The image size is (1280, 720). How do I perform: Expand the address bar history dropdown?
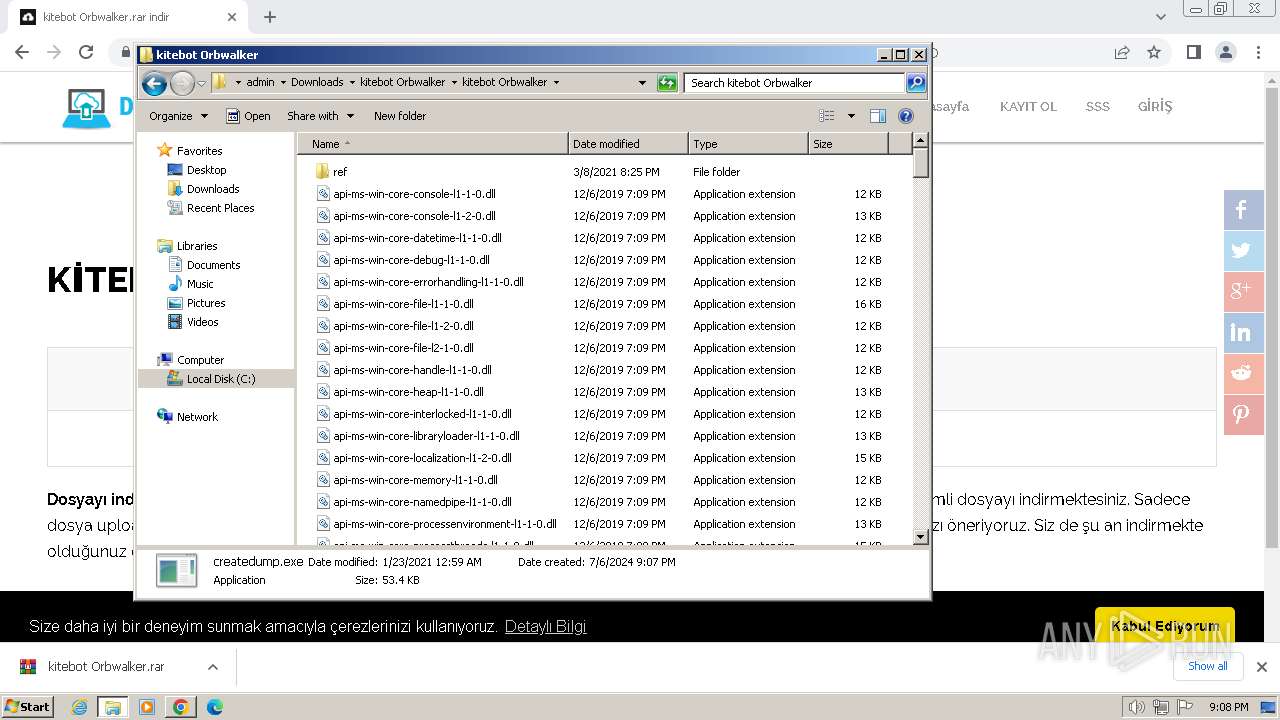click(642, 83)
